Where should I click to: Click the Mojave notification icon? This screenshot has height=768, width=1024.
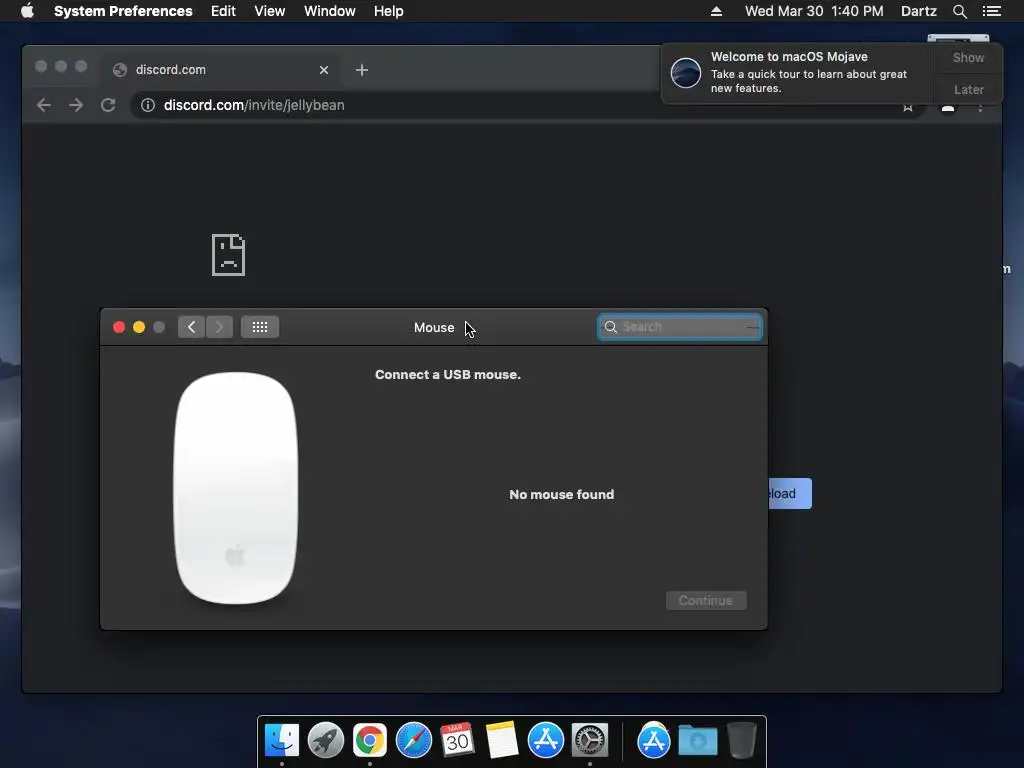pyautogui.click(x=686, y=72)
